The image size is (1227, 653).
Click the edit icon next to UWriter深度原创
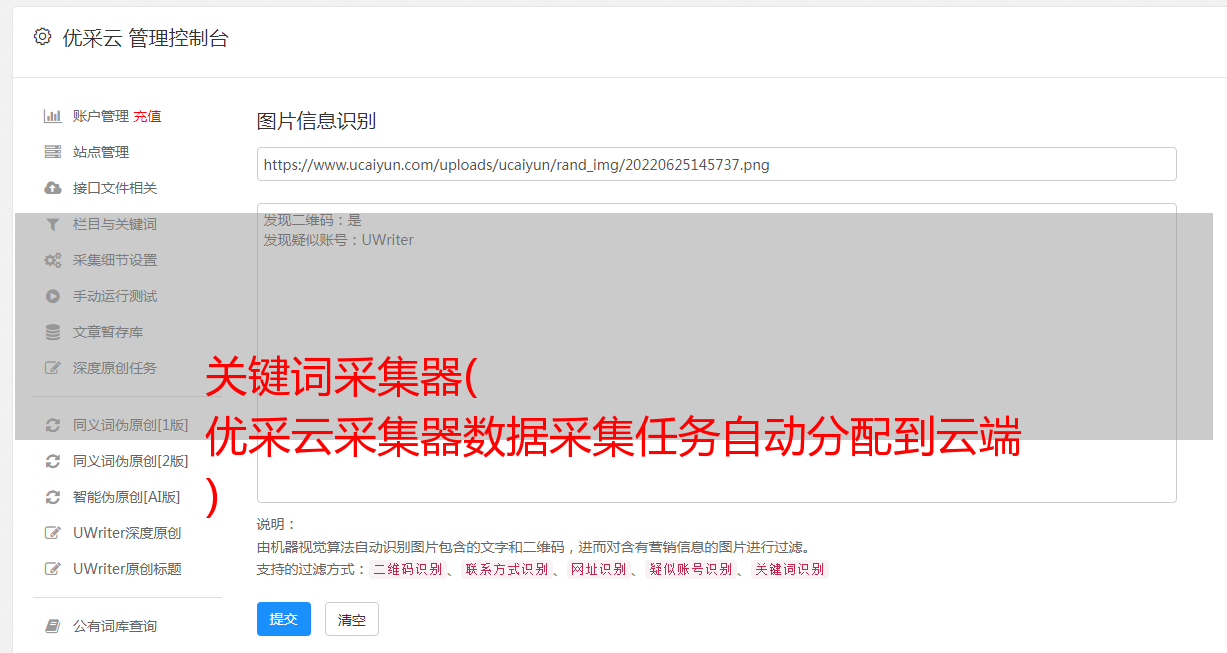[53, 533]
